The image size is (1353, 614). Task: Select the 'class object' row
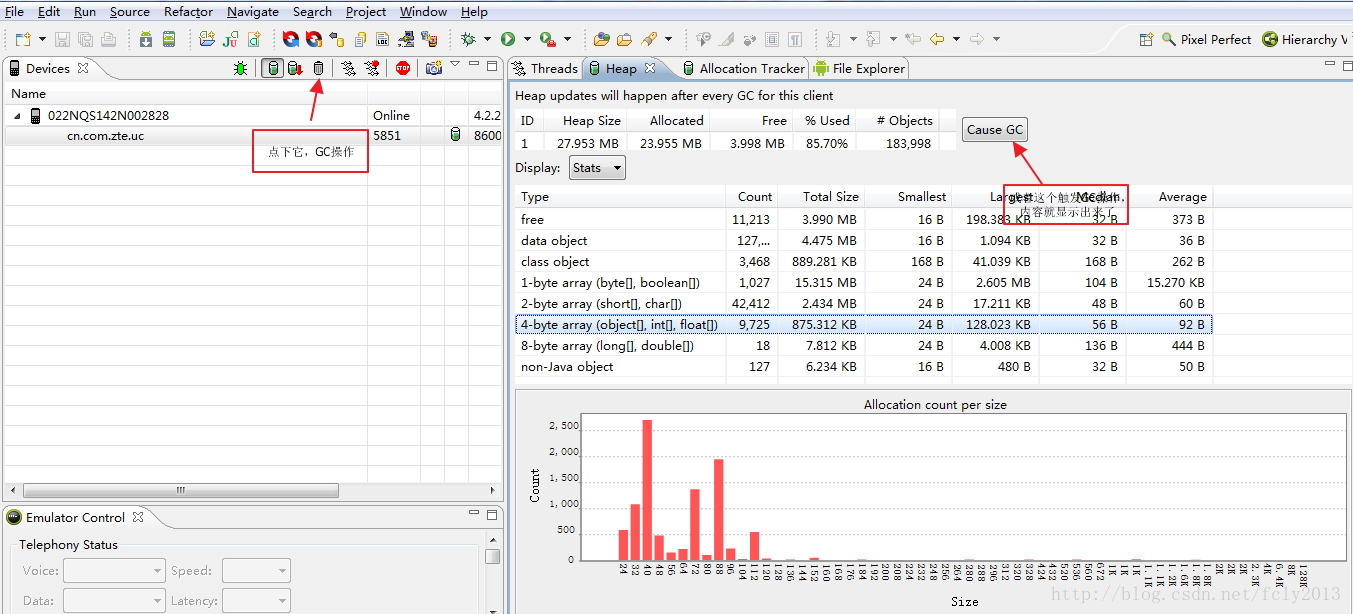(864, 262)
